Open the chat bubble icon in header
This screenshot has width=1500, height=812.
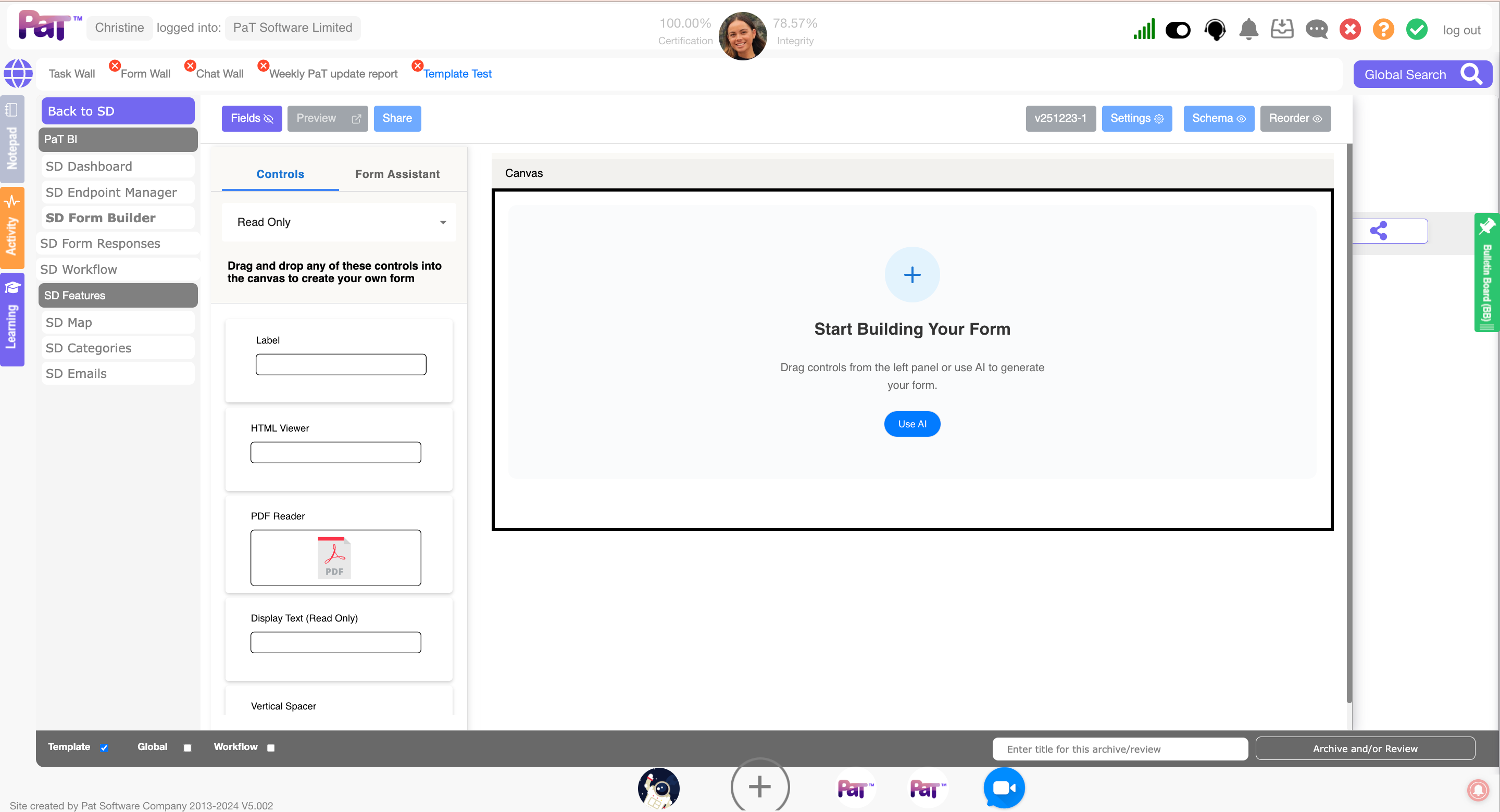1316,29
